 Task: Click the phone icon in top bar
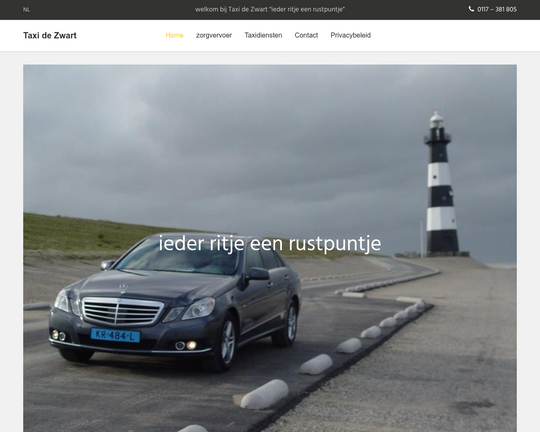click(471, 9)
